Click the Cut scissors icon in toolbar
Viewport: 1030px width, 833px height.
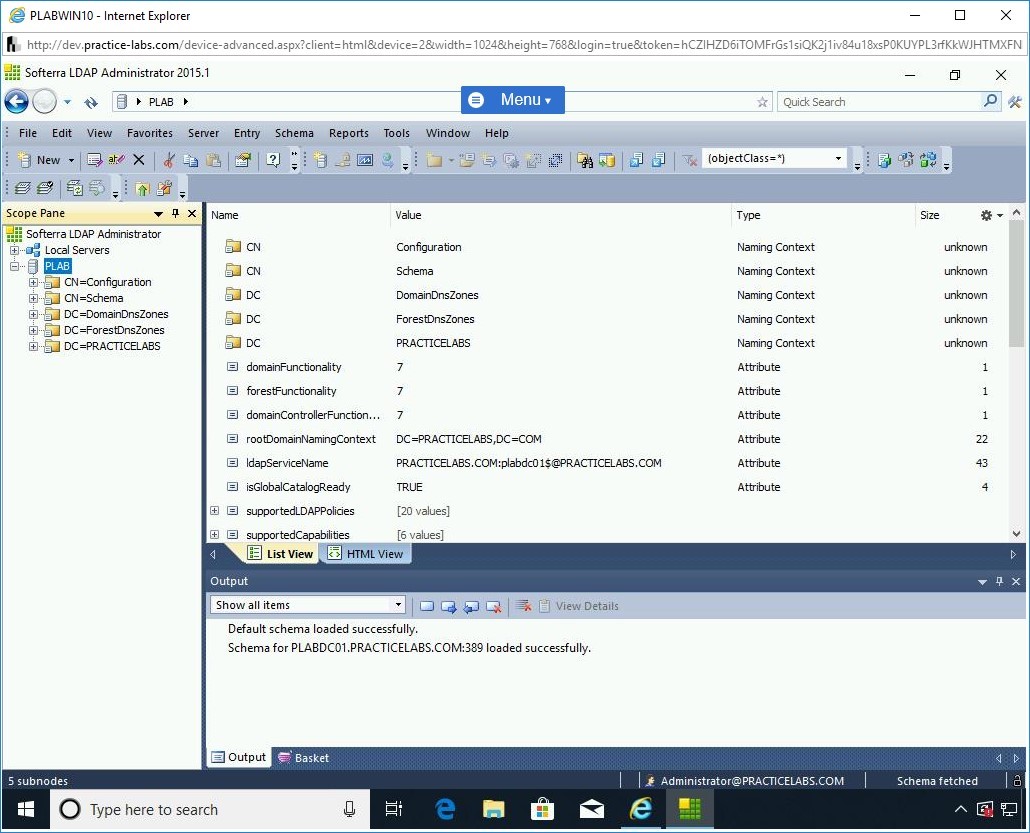pyautogui.click(x=169, y=160)
